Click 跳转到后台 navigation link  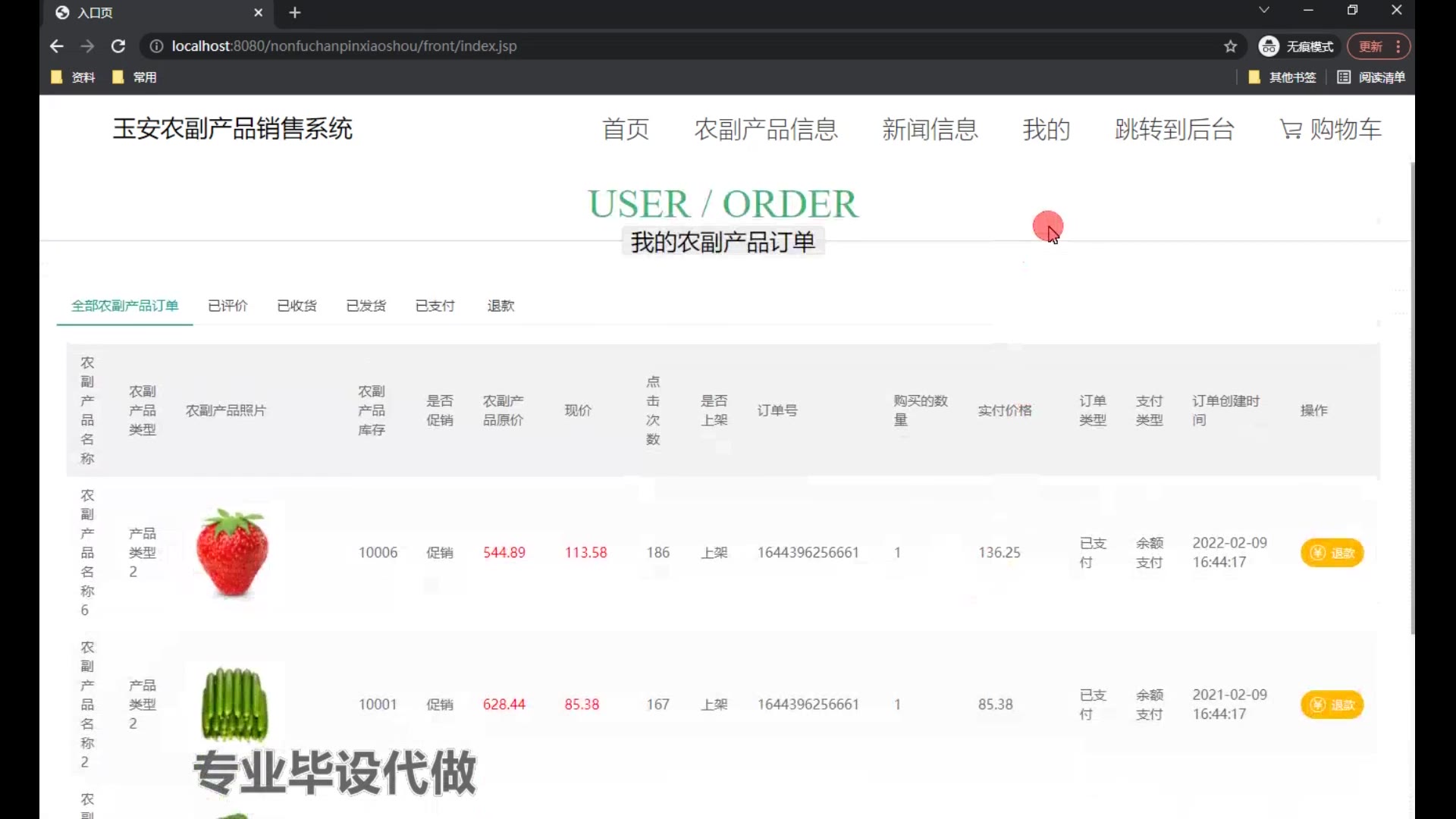pos(1174,130)
